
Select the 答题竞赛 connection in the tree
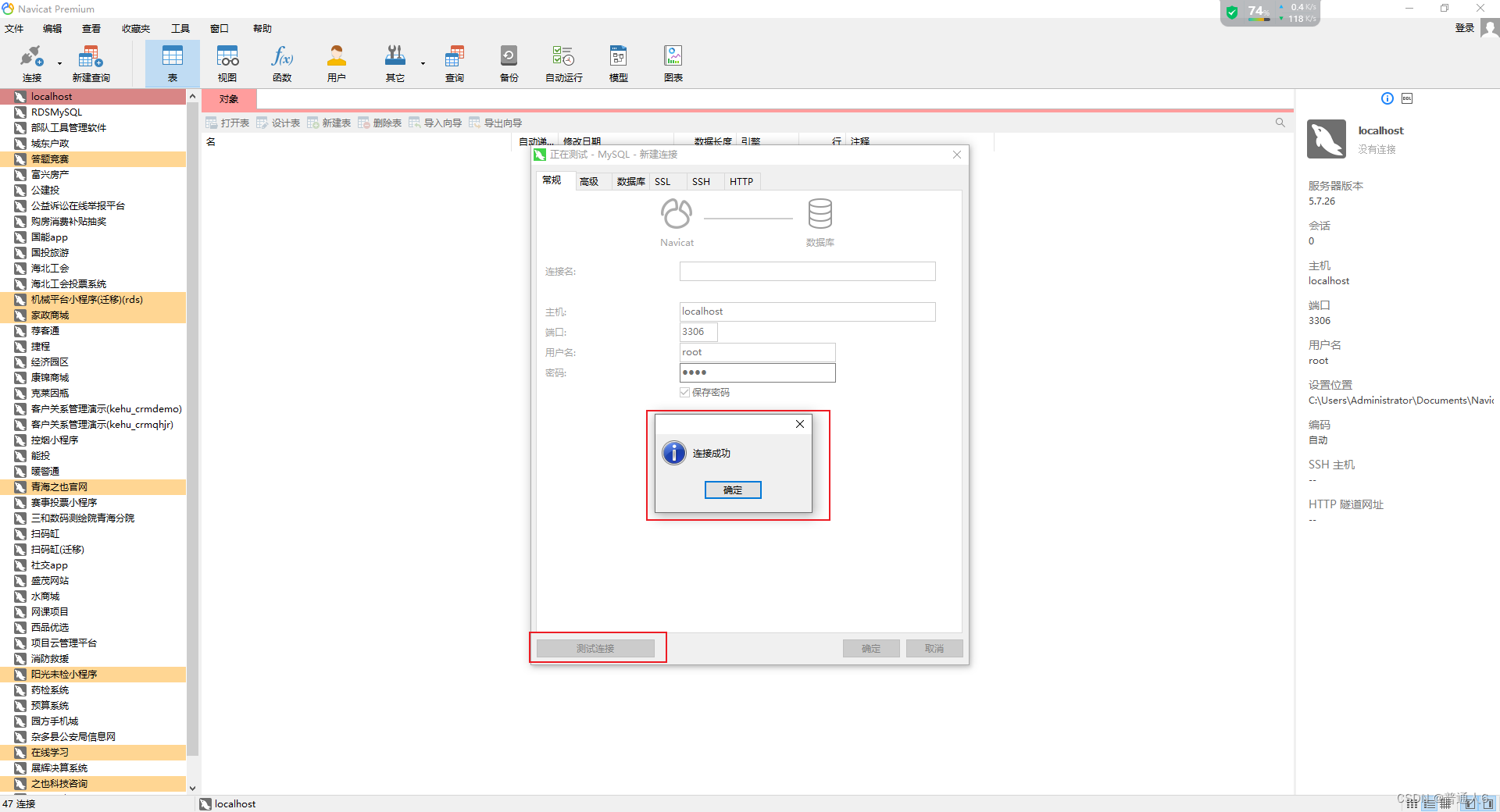(x=93, y=159)
